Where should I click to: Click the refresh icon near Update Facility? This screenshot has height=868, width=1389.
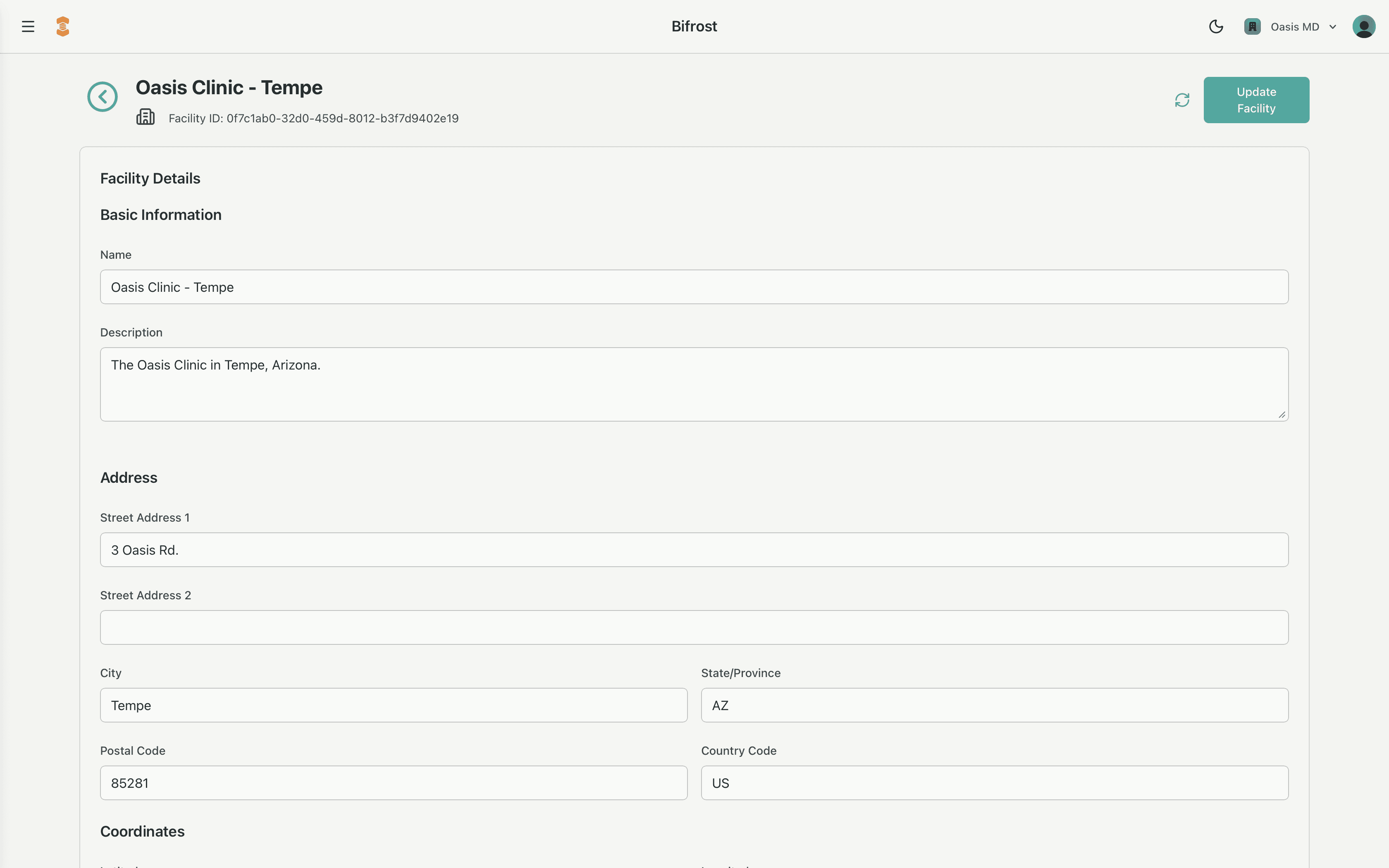point(1182,99)
